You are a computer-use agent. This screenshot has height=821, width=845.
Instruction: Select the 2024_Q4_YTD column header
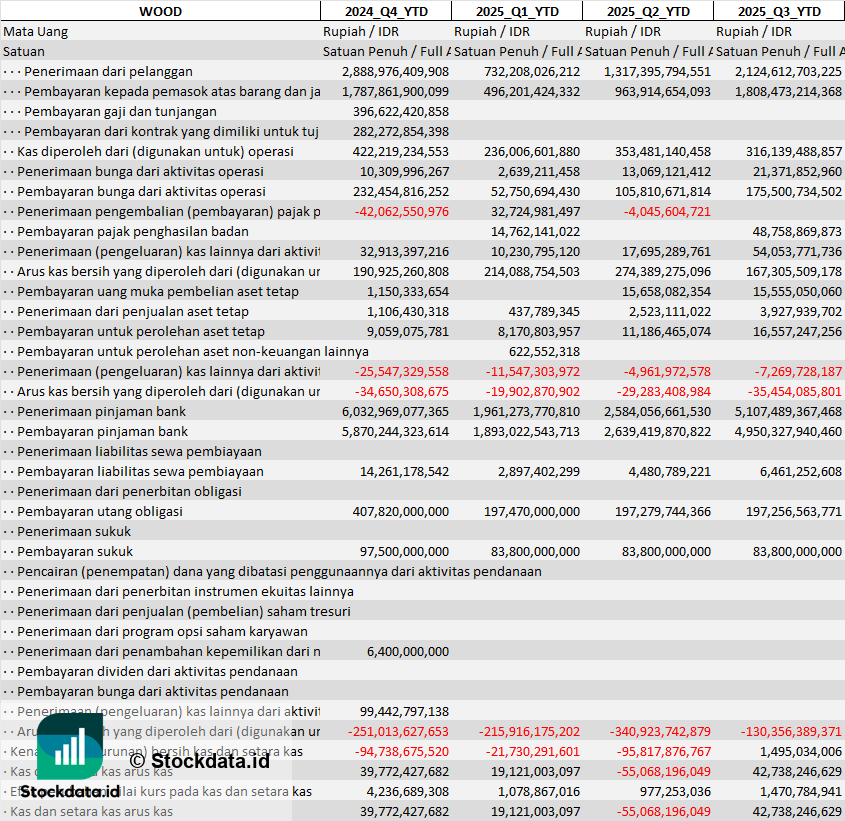tap(386, 11)
